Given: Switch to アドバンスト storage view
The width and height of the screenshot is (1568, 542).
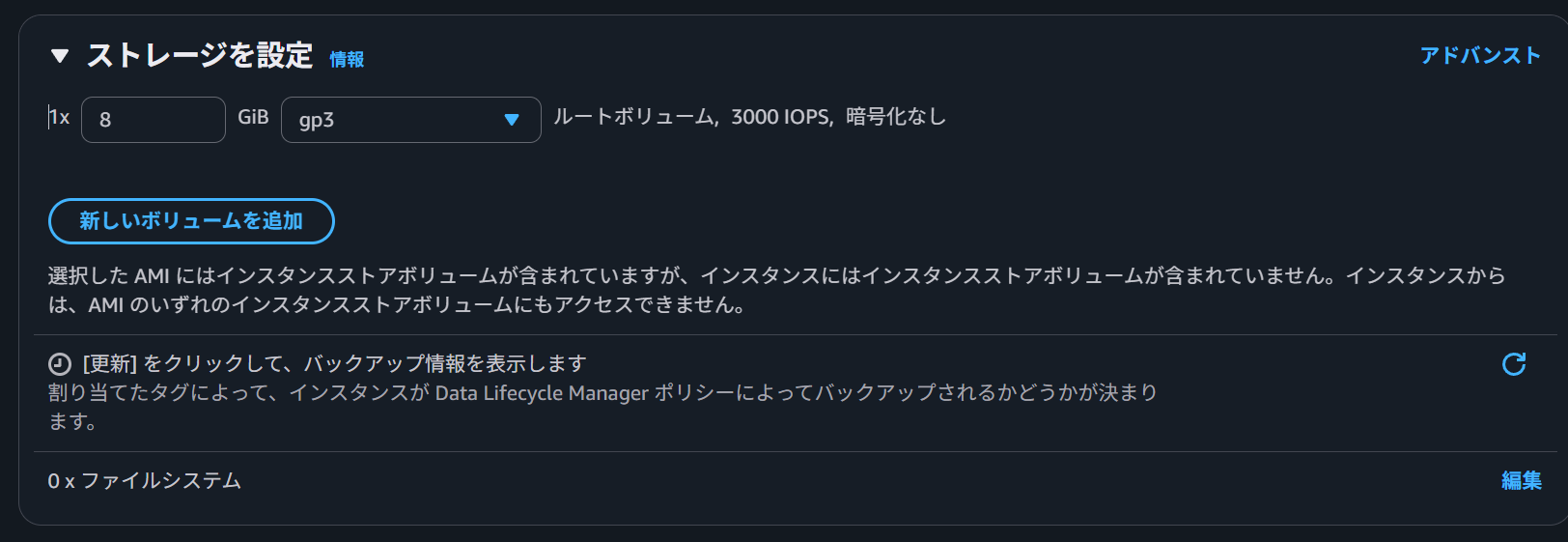Looking at the screenshot, I should tap(1479, 56).
